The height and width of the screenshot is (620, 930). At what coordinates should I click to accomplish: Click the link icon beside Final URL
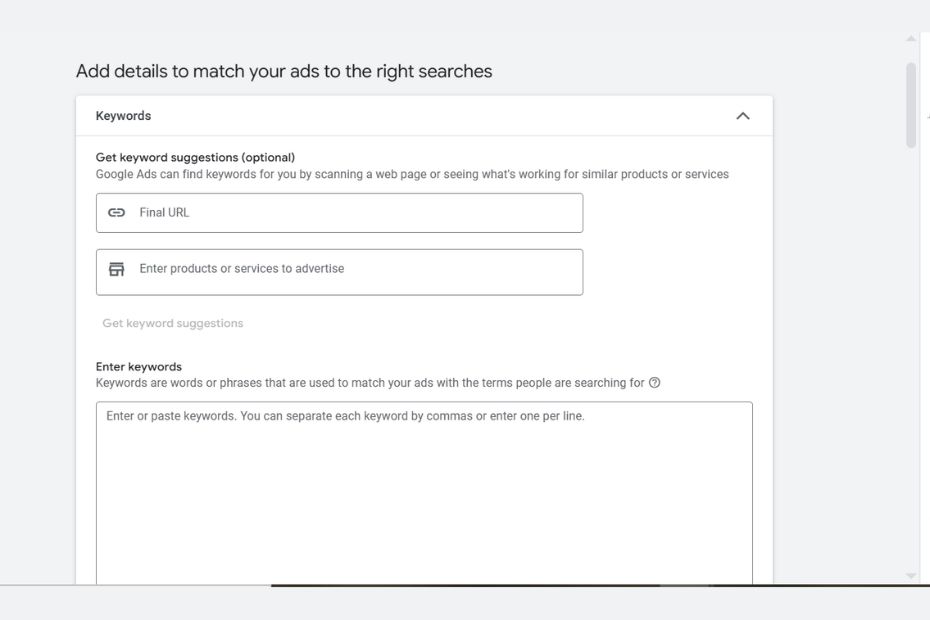[x=117, y=213]
